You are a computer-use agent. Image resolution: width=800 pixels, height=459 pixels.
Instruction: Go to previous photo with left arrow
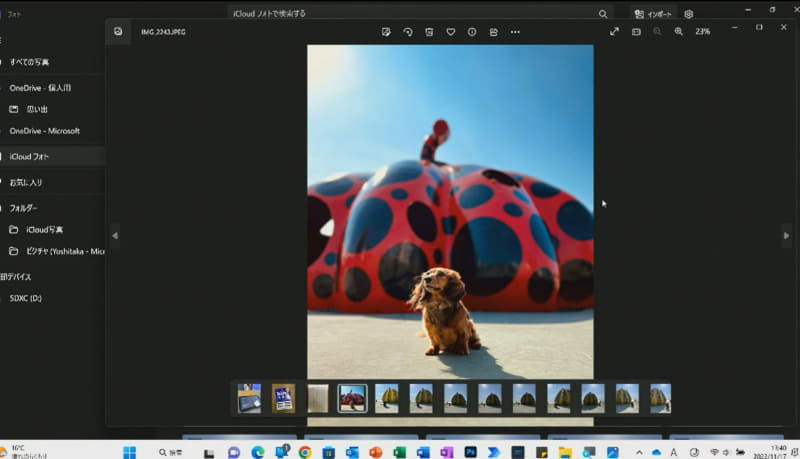(x=114, y=236)
